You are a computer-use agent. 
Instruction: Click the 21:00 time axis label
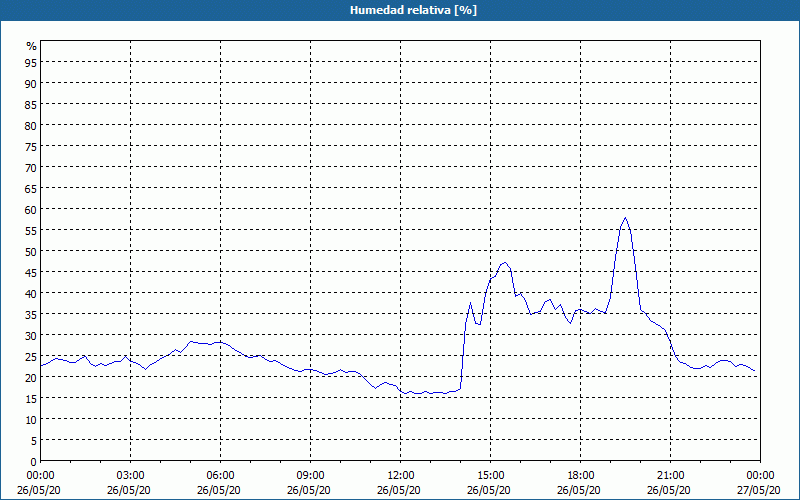pyautogui.click(x=670, y=476)
